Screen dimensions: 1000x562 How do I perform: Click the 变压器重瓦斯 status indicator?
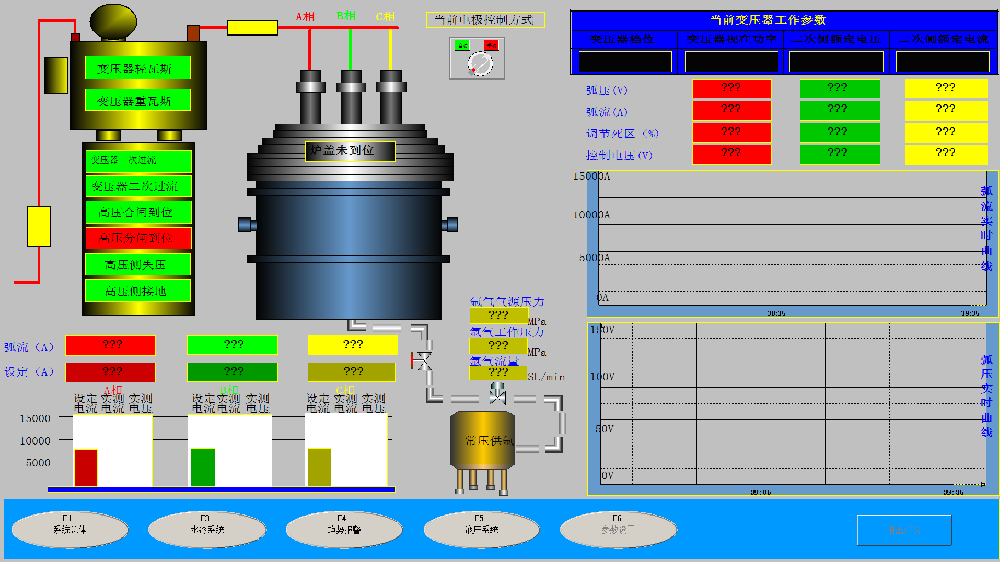pos(135,101)
